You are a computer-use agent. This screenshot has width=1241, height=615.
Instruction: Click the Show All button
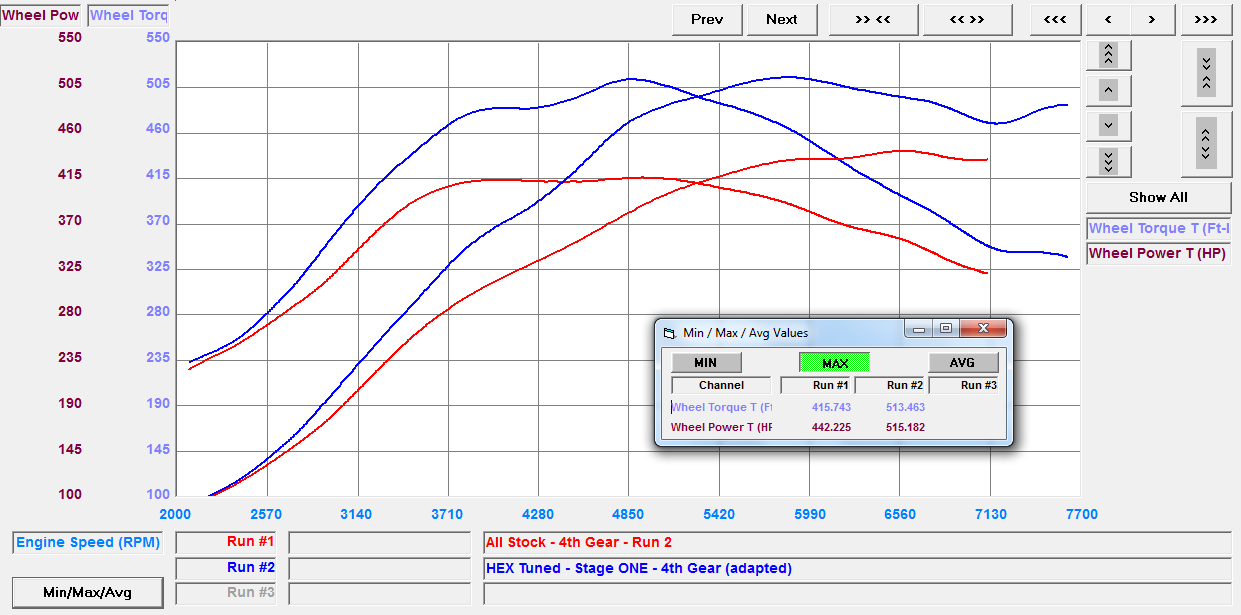coord(1157,197)
